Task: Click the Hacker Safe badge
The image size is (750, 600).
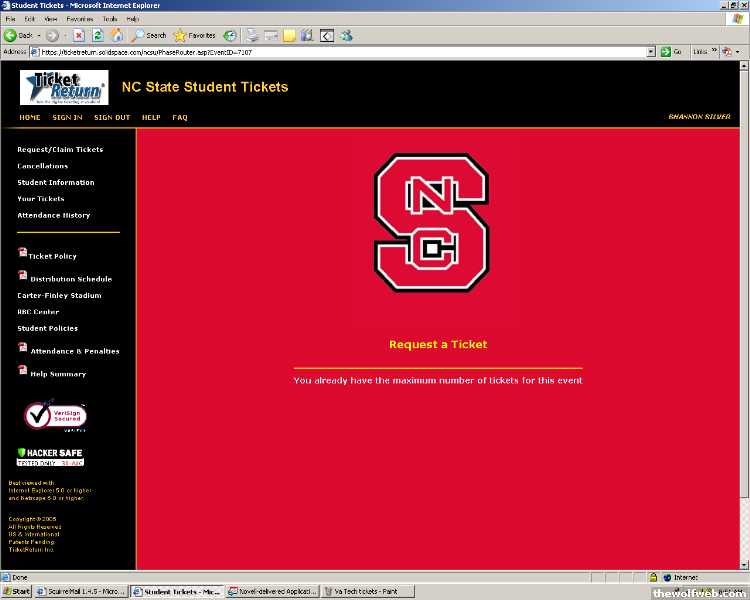Action: pyautogui.click(x=50, y=457)
